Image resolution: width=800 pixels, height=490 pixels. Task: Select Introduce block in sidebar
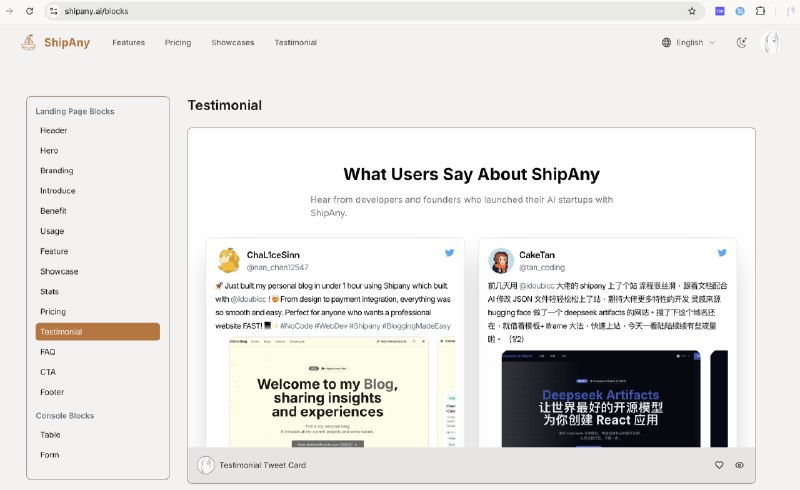[97, 190]
